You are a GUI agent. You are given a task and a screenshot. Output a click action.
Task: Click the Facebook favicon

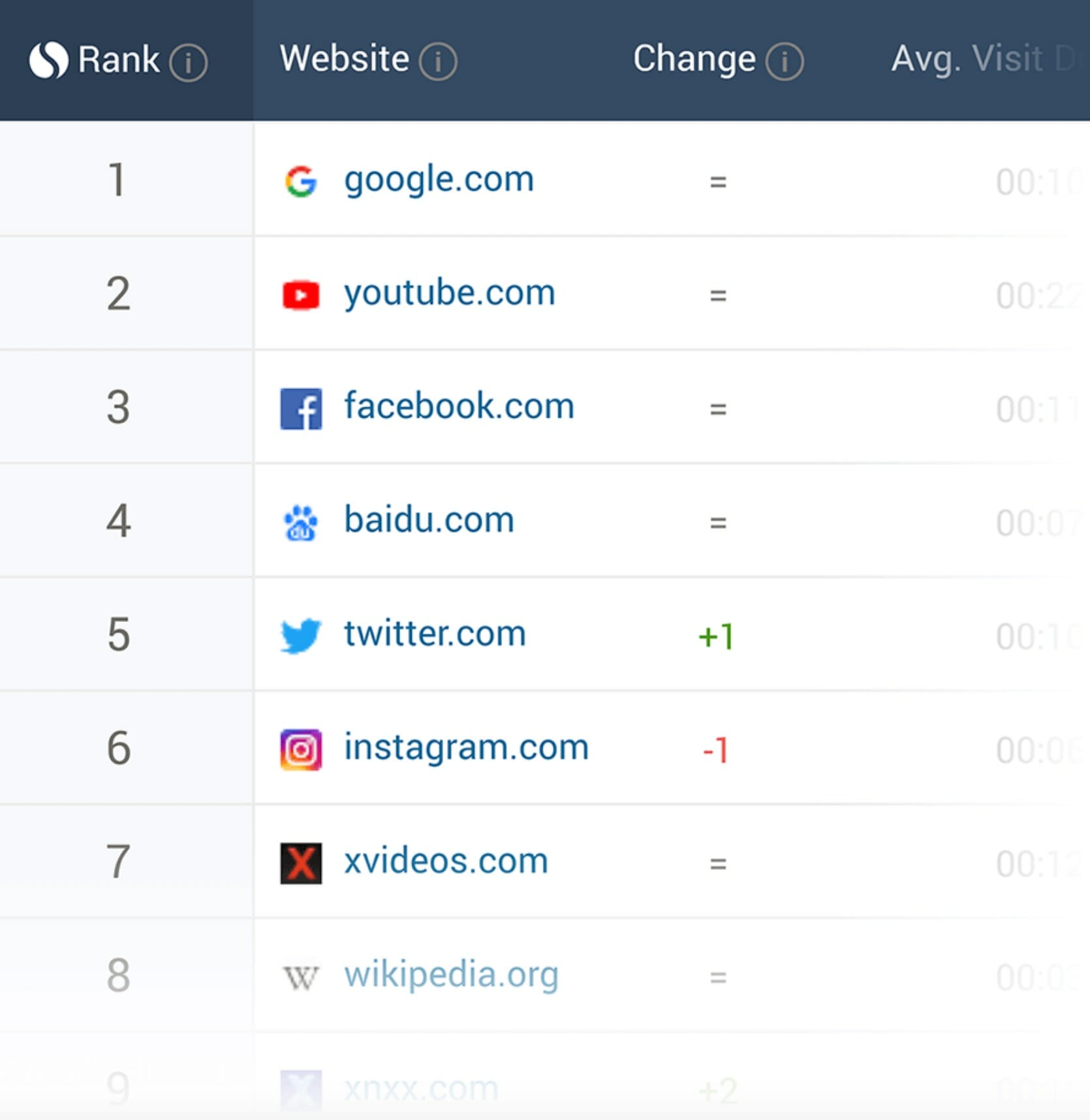[301, 409]
